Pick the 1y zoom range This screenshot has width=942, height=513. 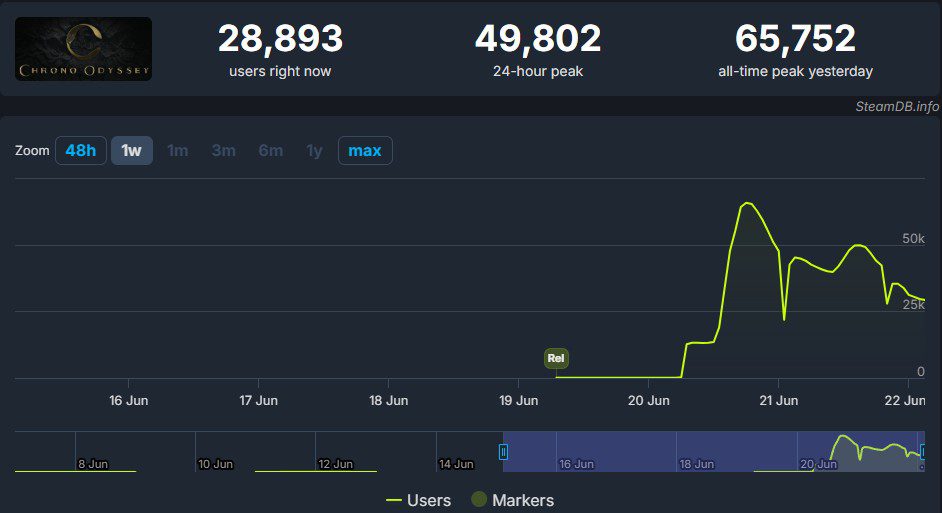click(x=314, y=151)
